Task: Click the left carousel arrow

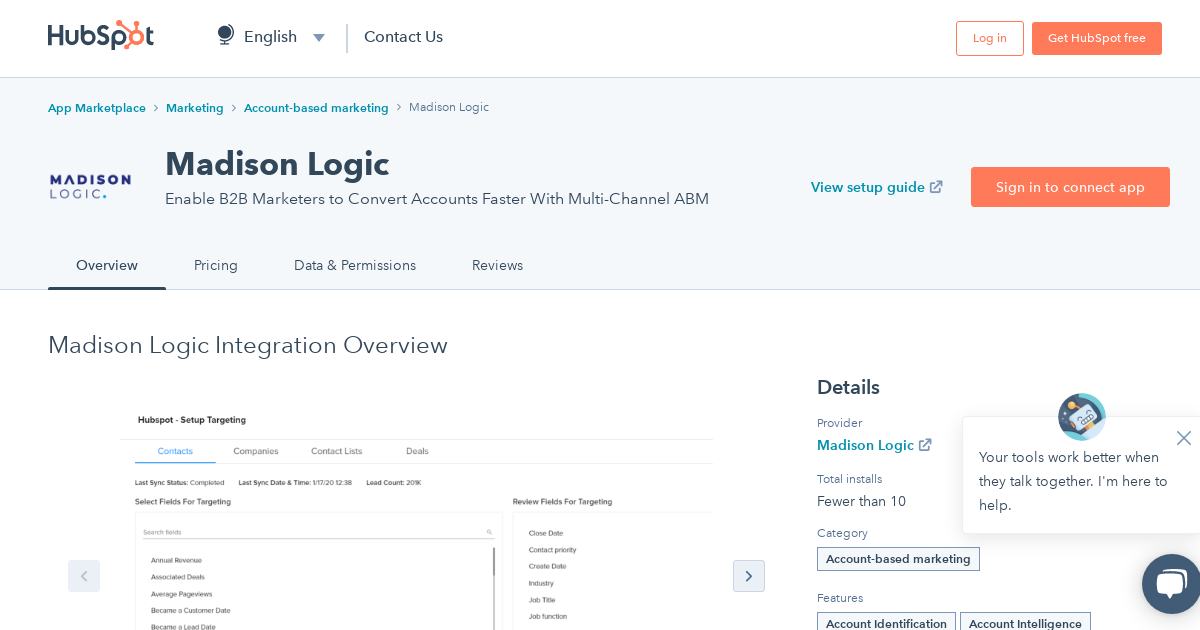Action: click(84, 576)
